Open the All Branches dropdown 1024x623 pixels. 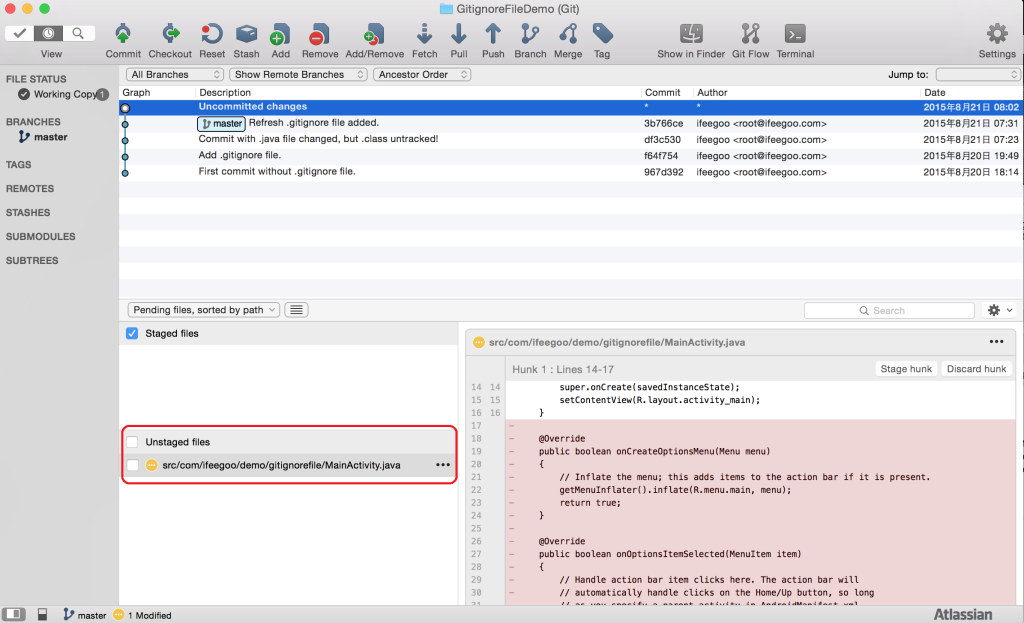point(174,74)
